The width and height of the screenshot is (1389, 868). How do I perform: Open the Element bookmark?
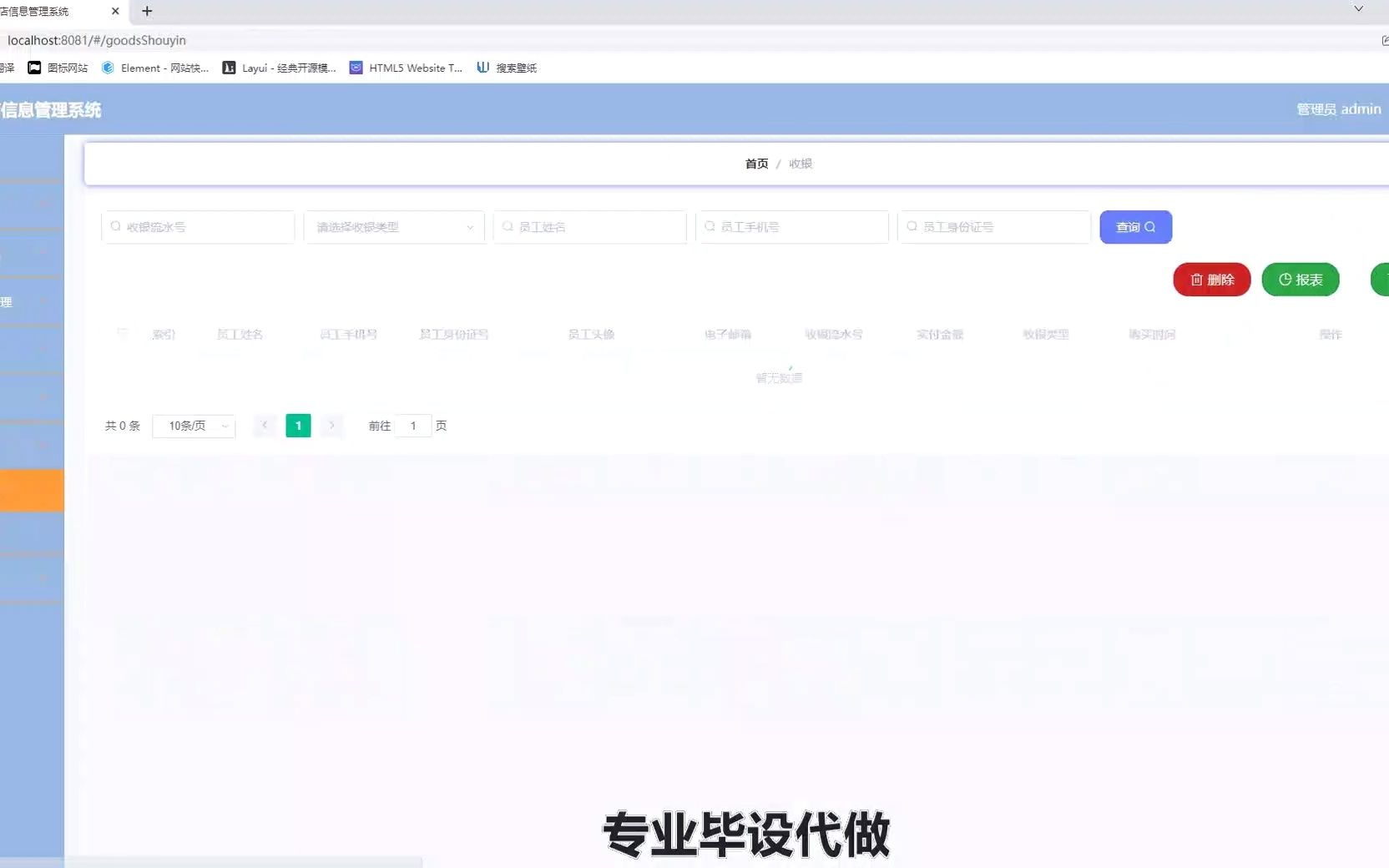tap(154, 68)
